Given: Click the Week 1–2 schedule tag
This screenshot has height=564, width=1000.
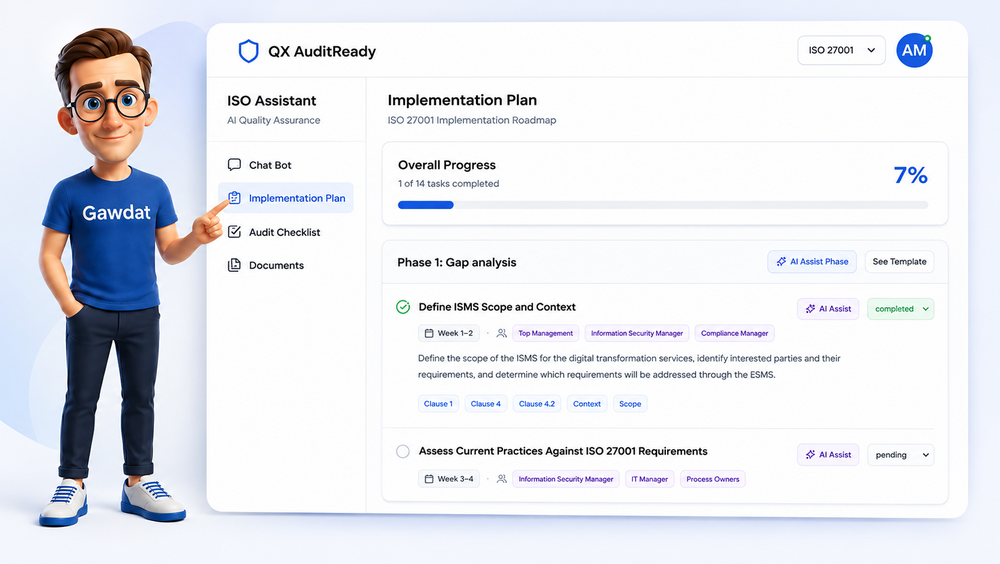Looking at the screenshot, I should 449,333.
